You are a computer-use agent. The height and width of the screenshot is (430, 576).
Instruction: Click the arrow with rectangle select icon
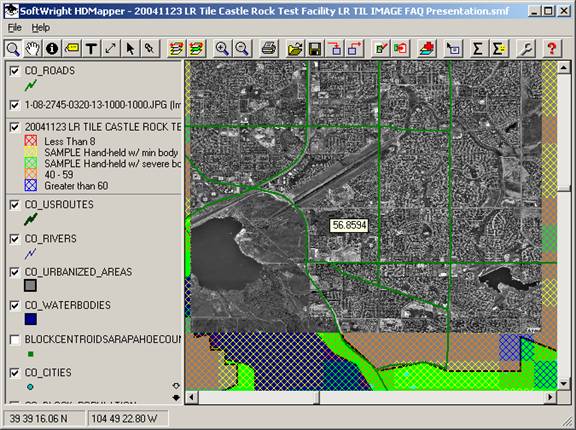point(453,48)
